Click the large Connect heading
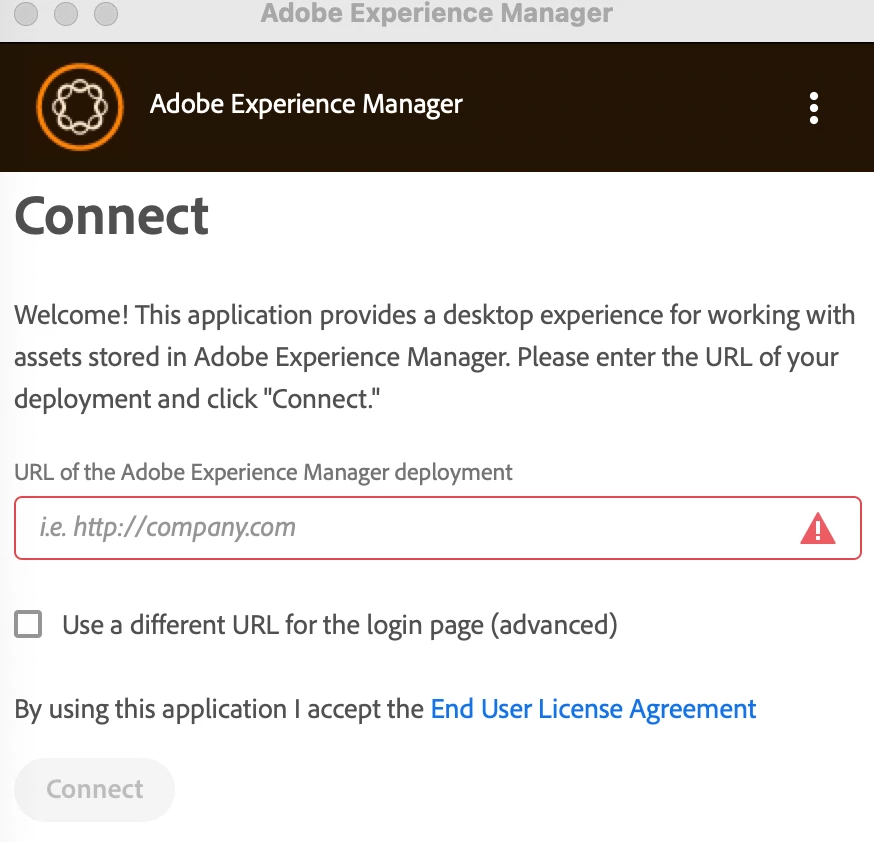 click(112, 216)
